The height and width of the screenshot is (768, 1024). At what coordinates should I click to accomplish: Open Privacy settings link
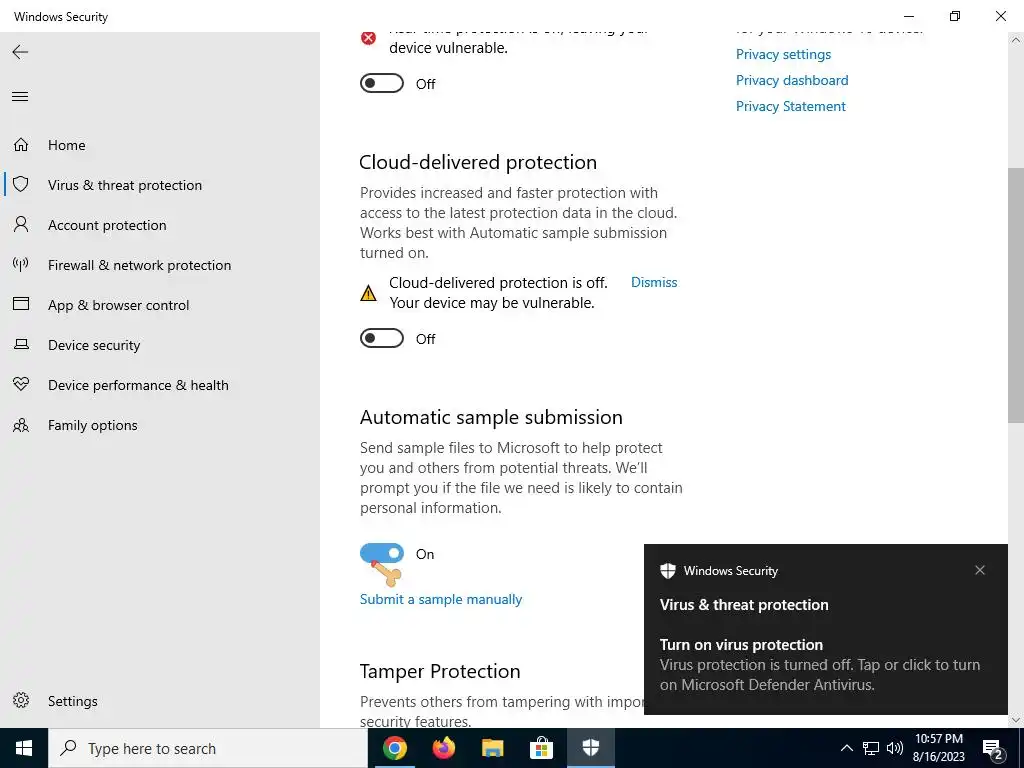(x=783, y=54)
